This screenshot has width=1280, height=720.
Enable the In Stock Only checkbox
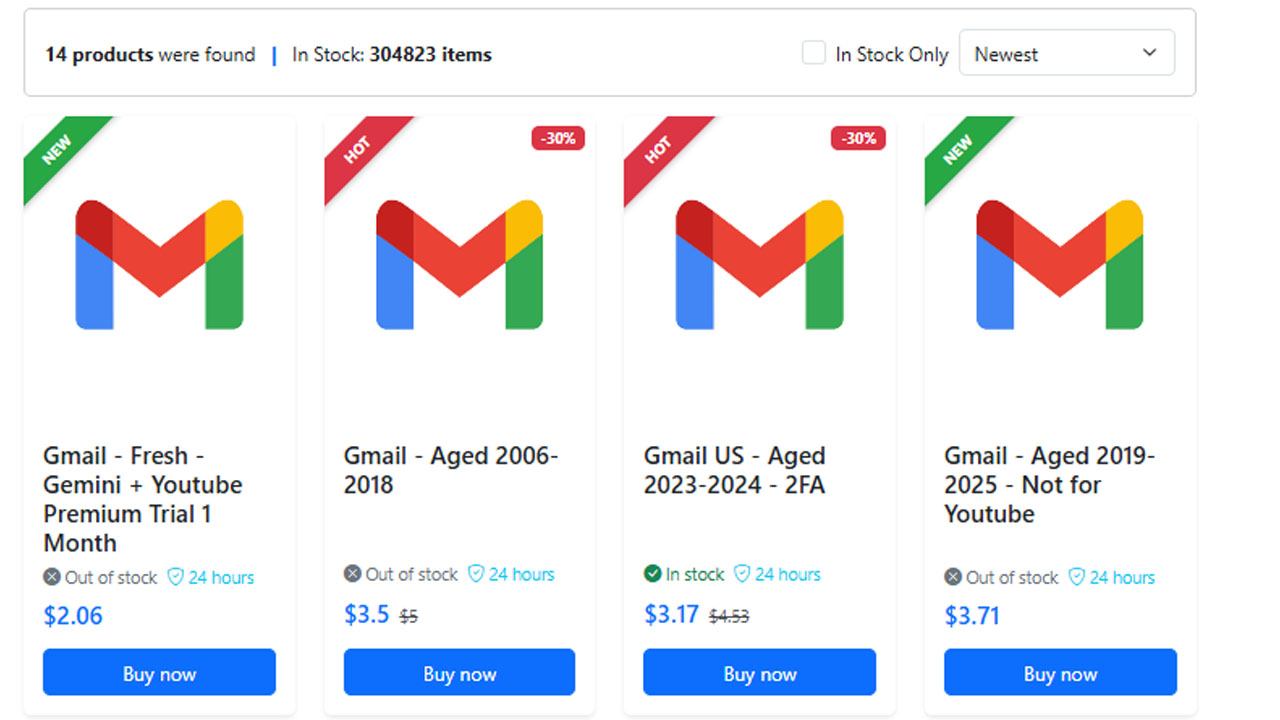pyautogui.click(x=814, y=53)
